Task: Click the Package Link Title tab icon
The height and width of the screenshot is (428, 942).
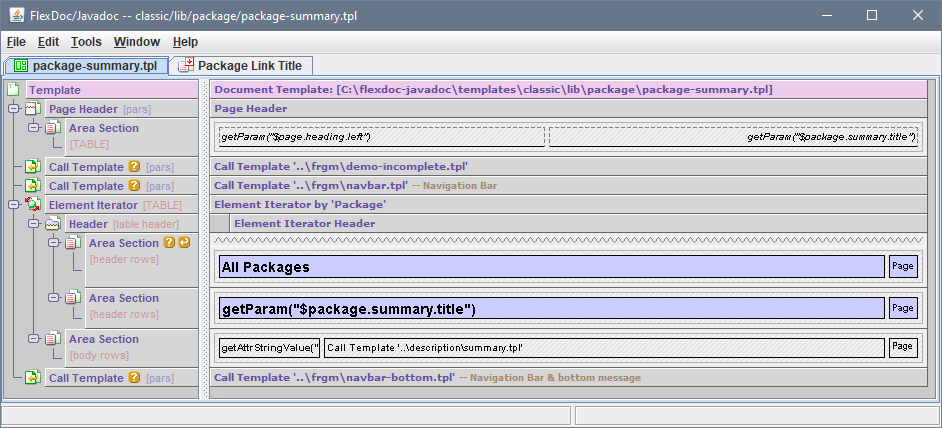Action: point(185,66)
